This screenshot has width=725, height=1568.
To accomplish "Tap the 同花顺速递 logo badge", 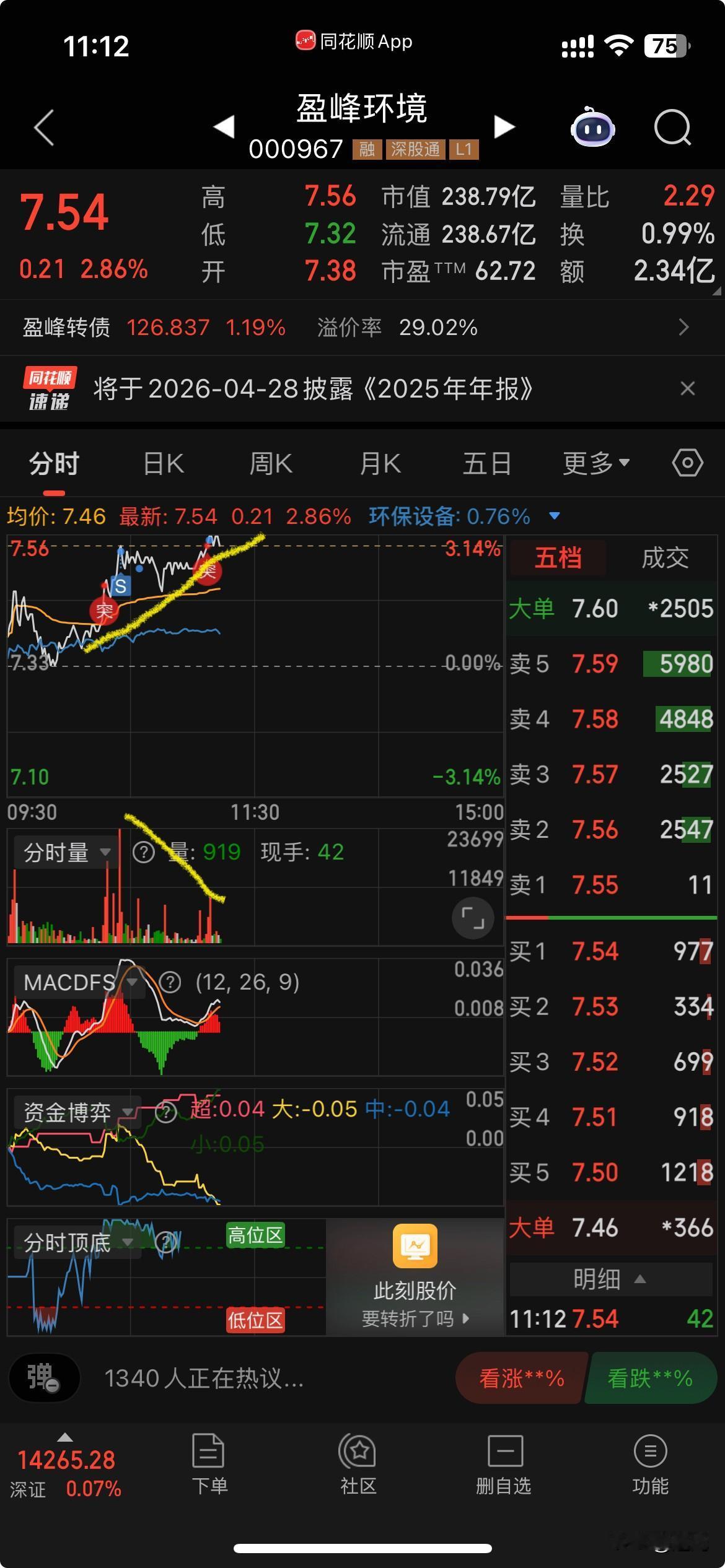I will pyautogui.click(x=50, y=389).
